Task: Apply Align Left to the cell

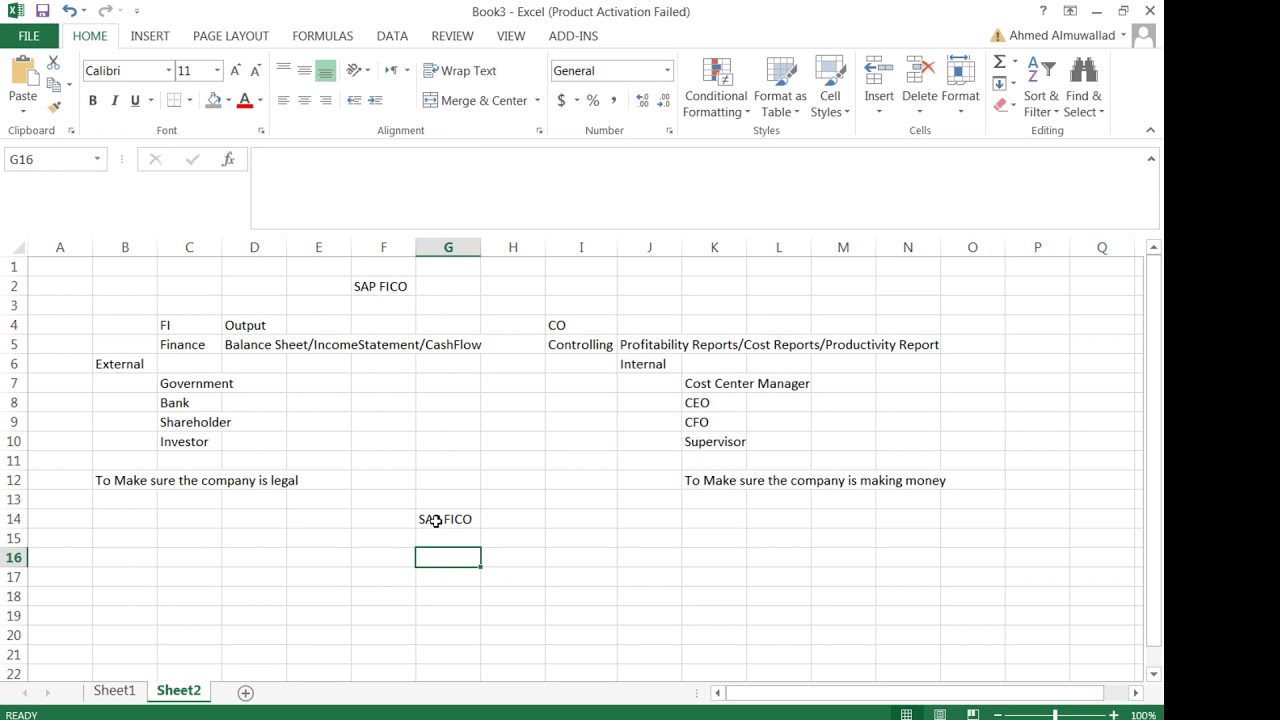Action: pyautogui.click(x=283, y=100)
